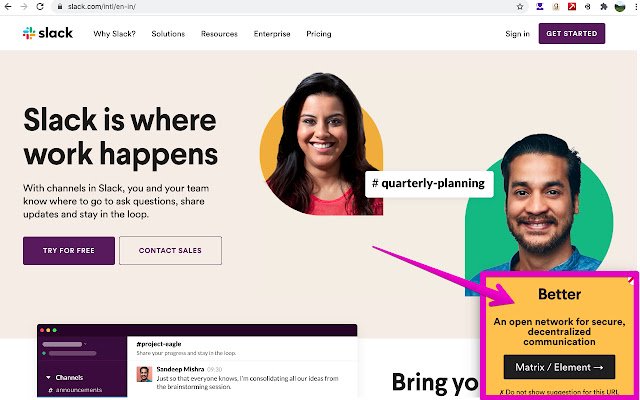Open the Chrome profile avatar
Screen dimensions: 640x400
click(620, 6)
